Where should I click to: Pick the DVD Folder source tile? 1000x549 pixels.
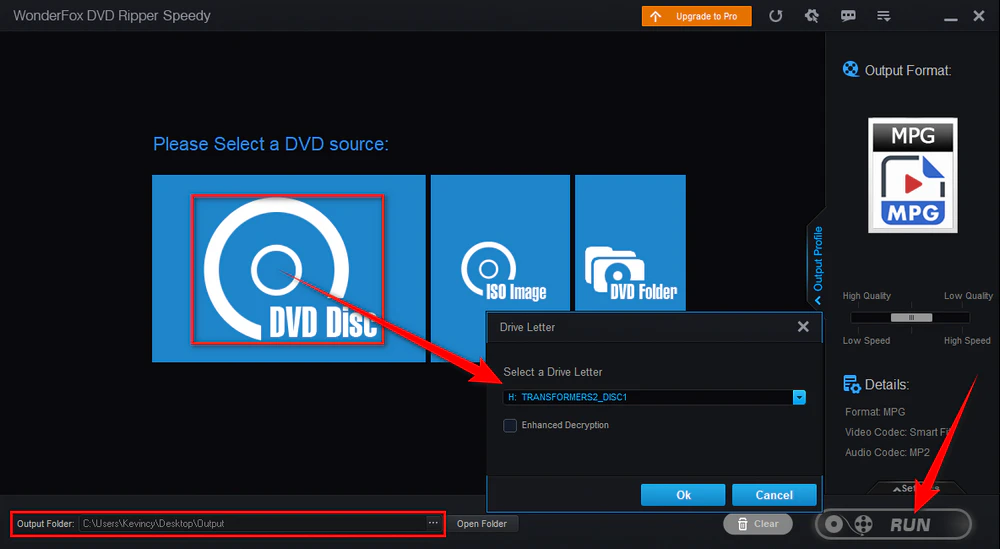[630, 243]
